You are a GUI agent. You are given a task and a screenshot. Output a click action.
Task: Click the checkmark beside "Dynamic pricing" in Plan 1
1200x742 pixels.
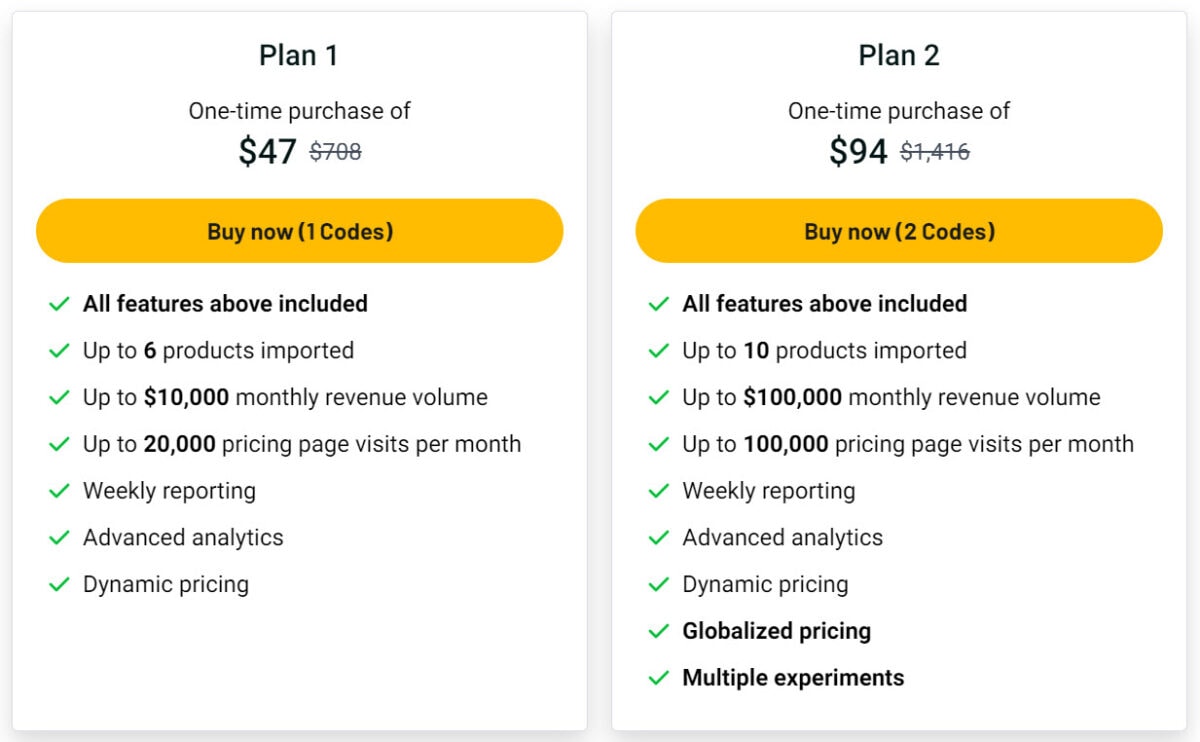59,584
